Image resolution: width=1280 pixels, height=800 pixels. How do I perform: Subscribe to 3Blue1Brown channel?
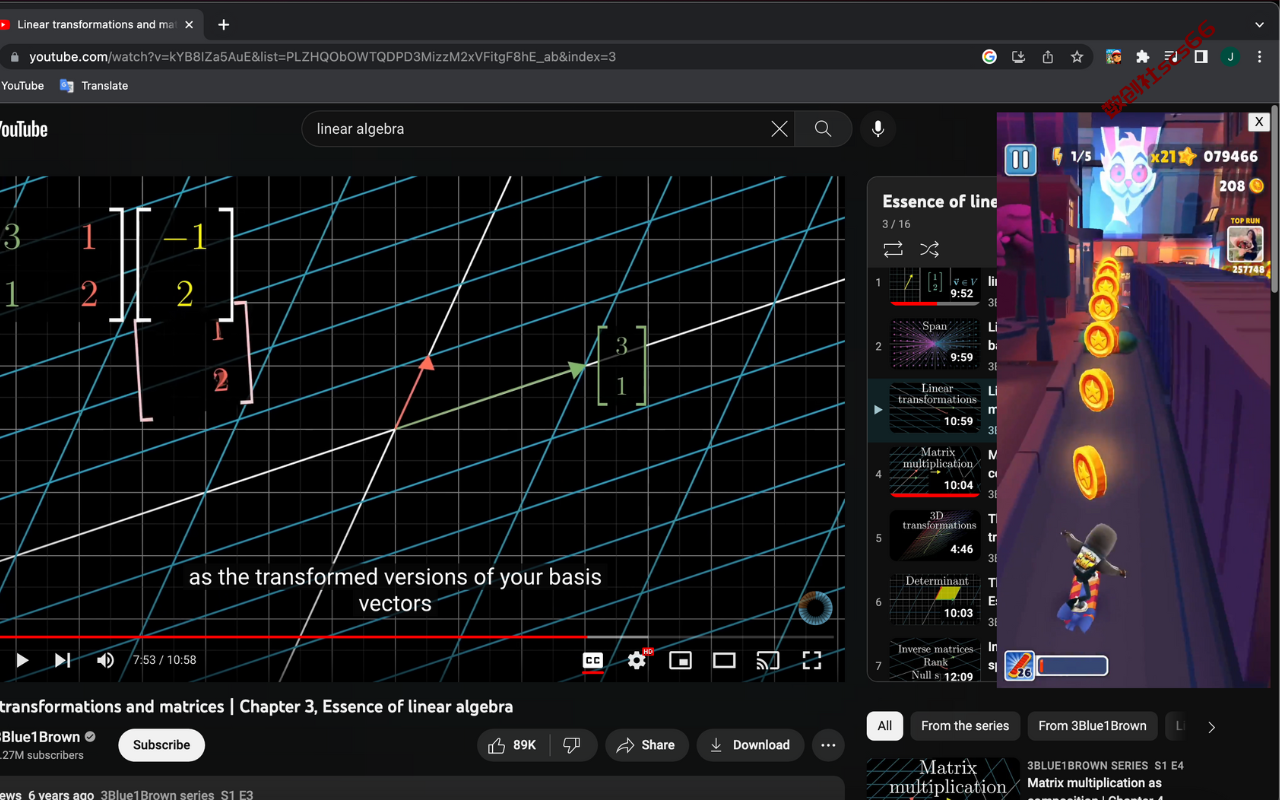pos(161,745)
